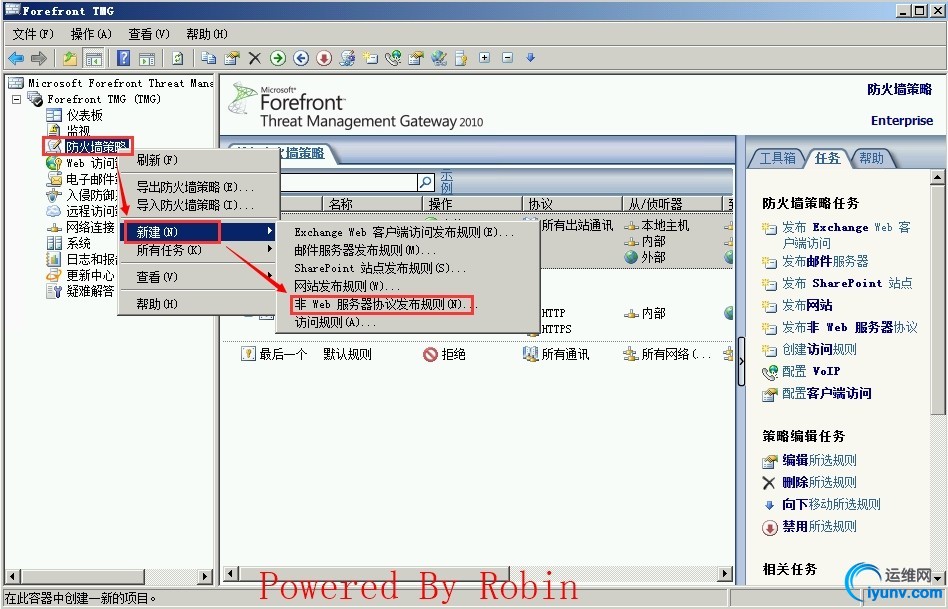Click the 发布邮件服务器 task link

[825, 261]
